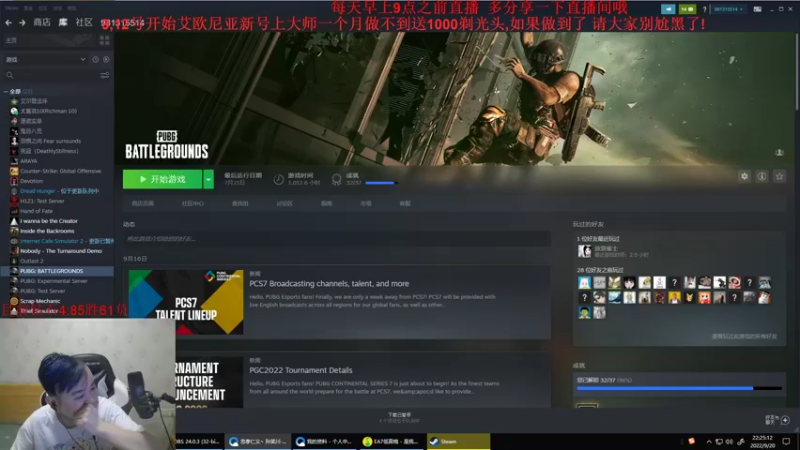This screenshot has height=450, width=800.
Task: Switch library to grid collections view
Action: coord(105,40)
